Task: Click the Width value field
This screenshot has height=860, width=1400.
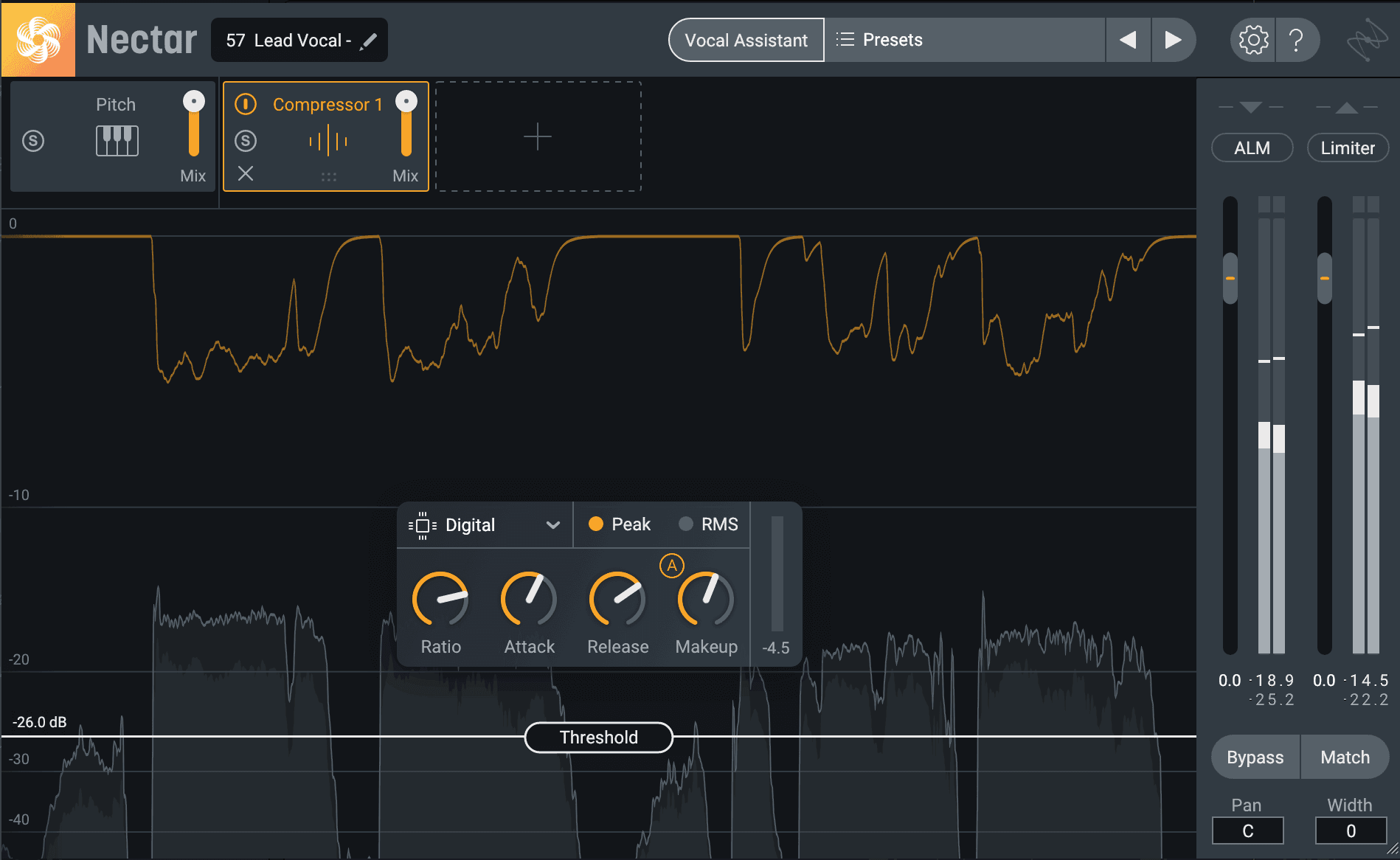Action: point(1351,831)
